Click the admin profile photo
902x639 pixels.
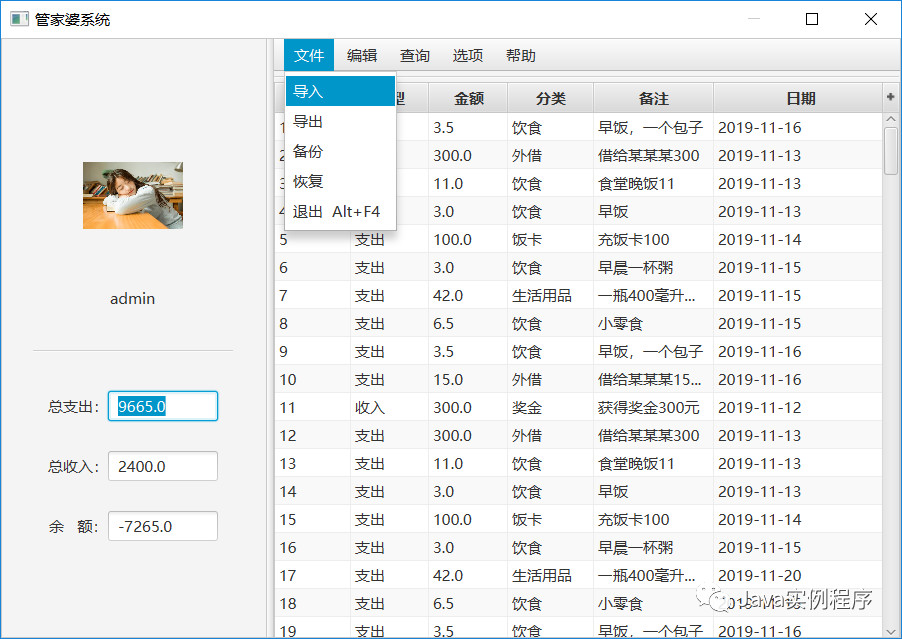tap(133, 196)
